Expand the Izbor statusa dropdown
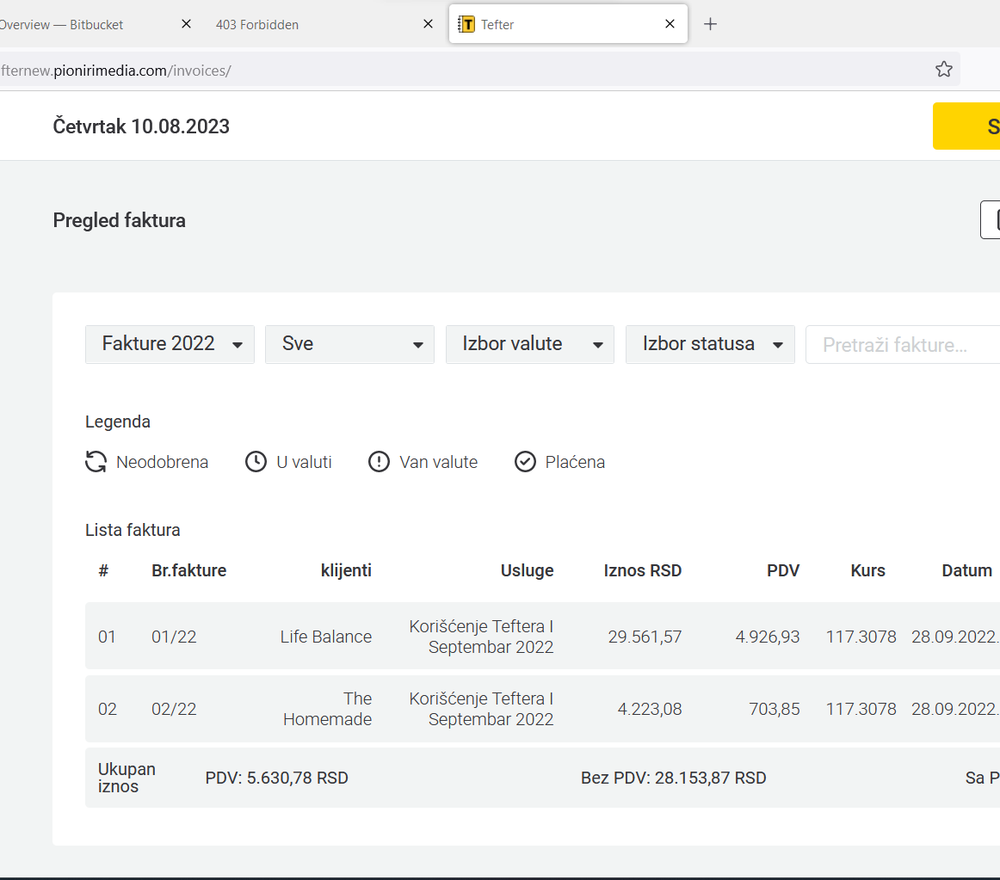This screenshot has width=1000, height=880. coord(710,344)
